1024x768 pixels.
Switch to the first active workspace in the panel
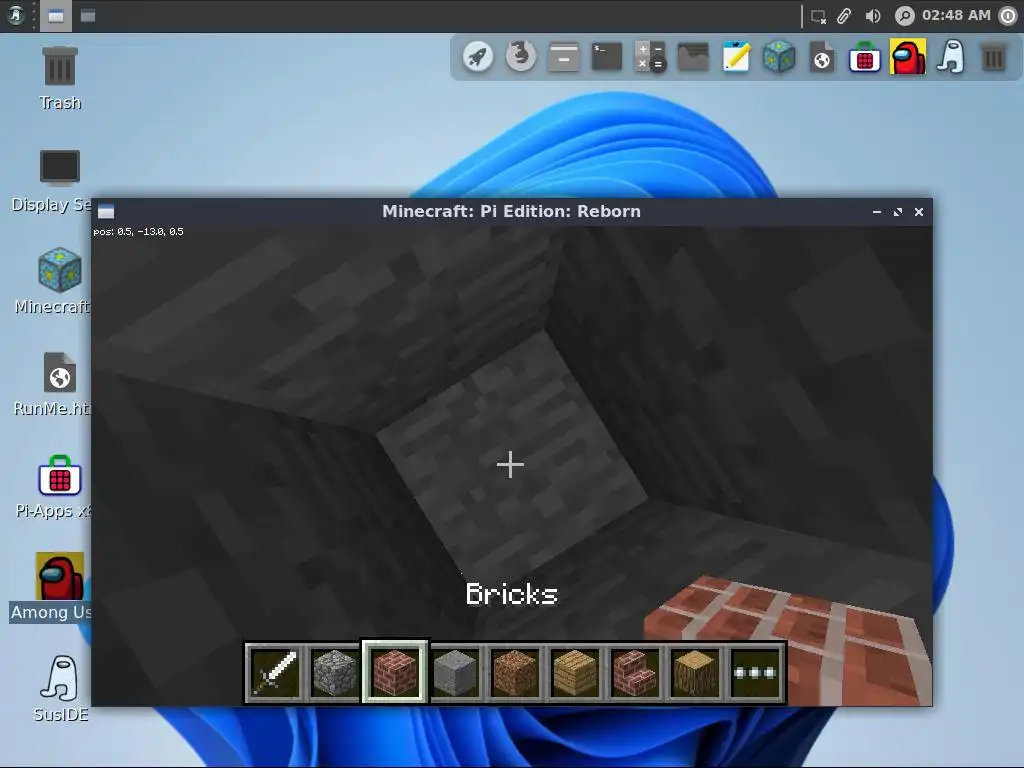coord(56,16)
